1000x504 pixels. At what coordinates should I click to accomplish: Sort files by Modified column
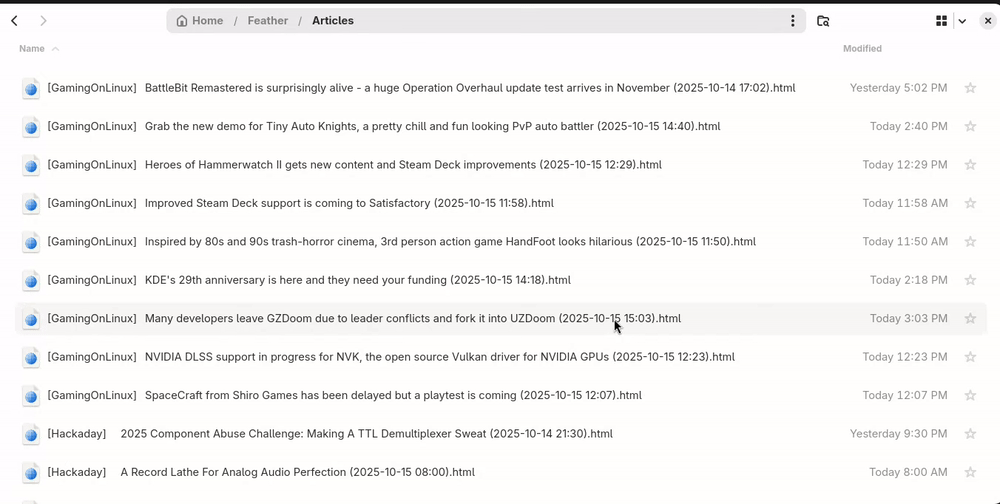pyautogui.click(x=862, y=49)
